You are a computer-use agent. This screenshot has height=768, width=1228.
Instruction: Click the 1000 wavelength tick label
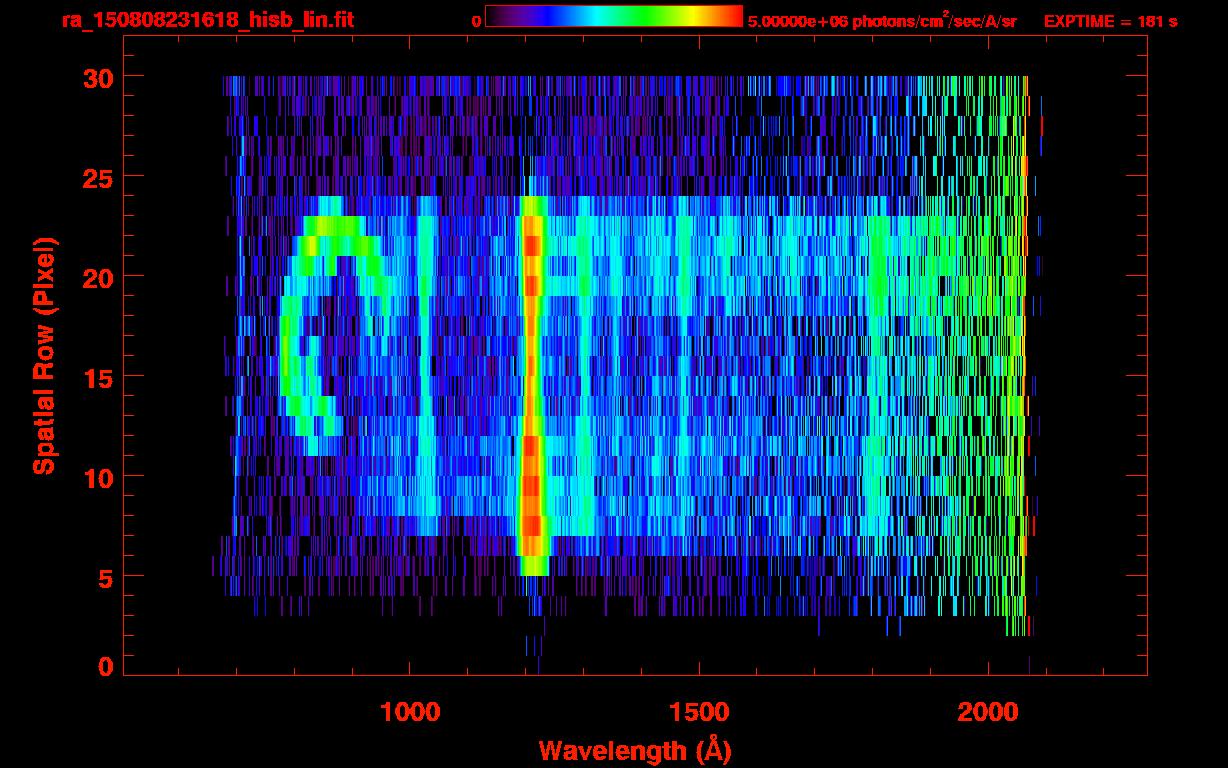pyautogui.click(x=410, y=712)
